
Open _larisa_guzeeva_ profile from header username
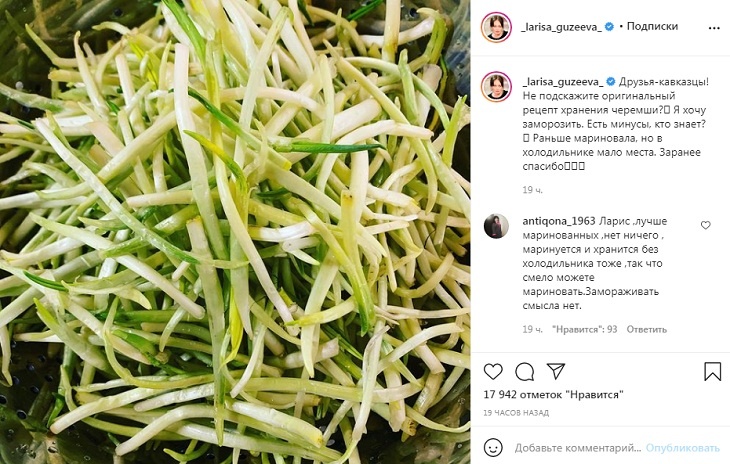562,27
